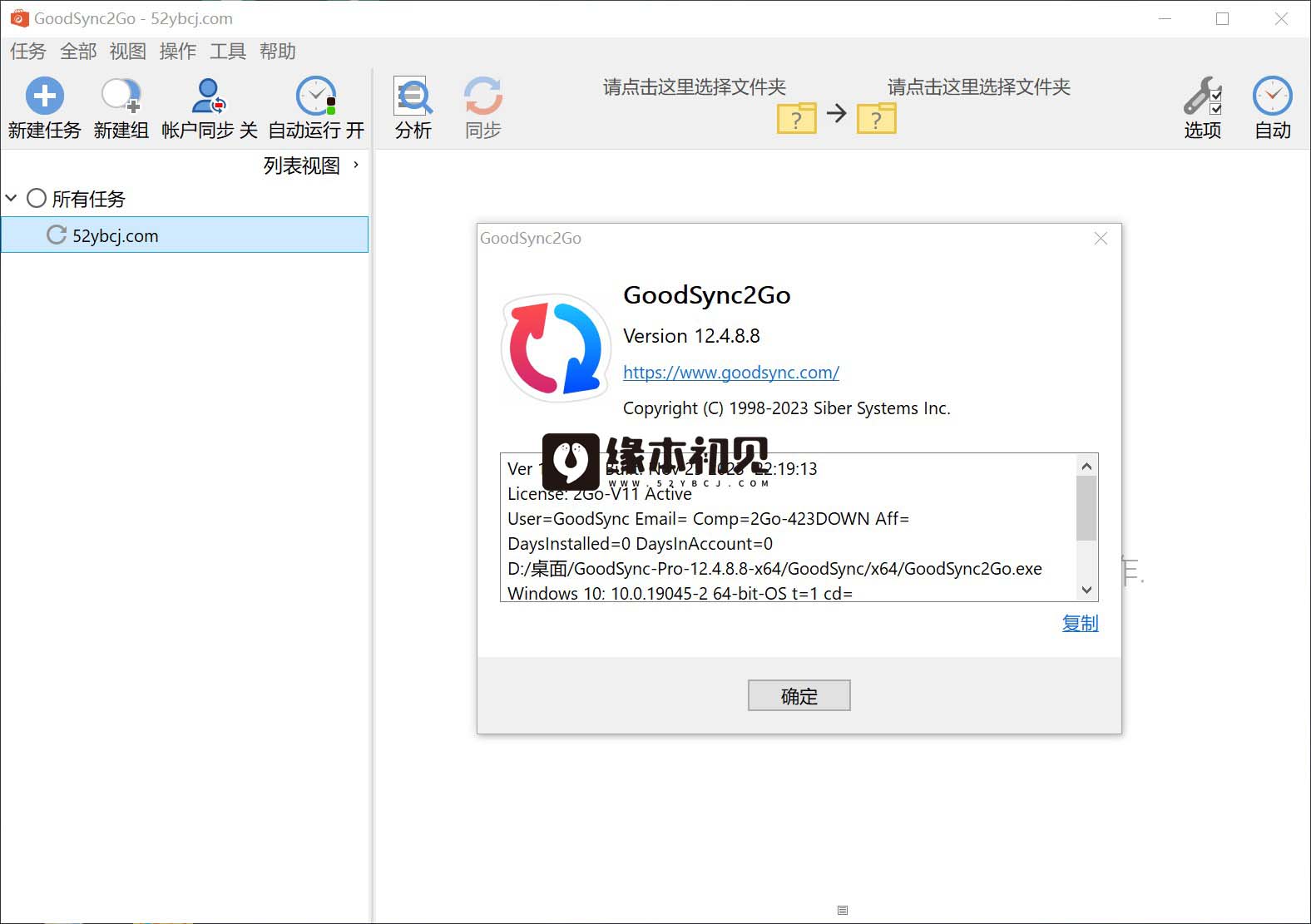The image size is (1311, 924).
Task: Click the GoodSync2Go heading in About dialog
Action: coord(707,295)
